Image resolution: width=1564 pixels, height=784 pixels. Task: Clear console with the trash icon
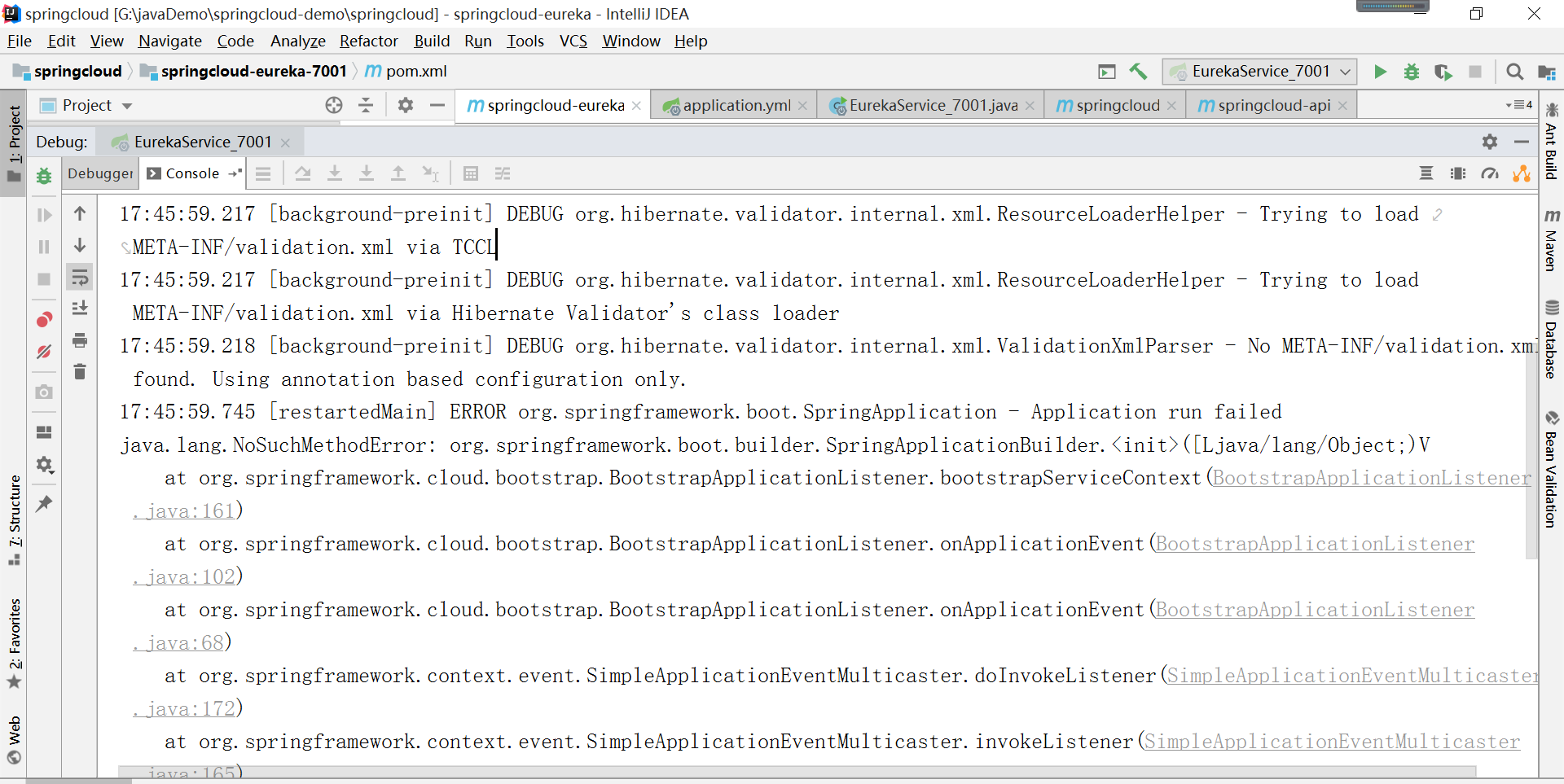[x=80, y=372]
